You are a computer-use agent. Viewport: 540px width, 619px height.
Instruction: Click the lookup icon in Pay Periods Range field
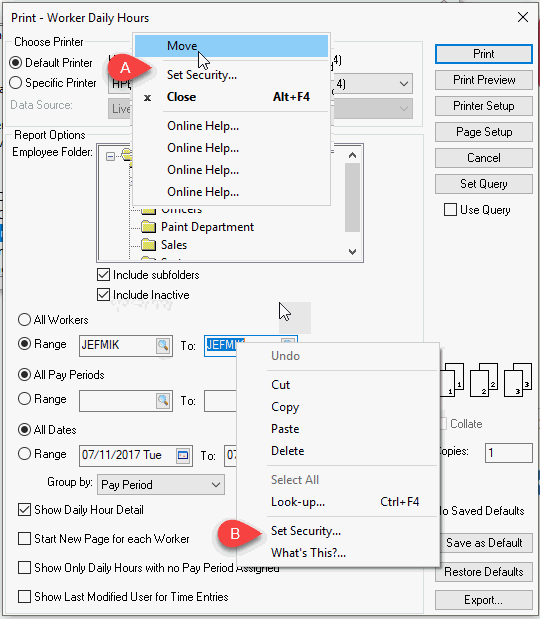coord(163,400)
